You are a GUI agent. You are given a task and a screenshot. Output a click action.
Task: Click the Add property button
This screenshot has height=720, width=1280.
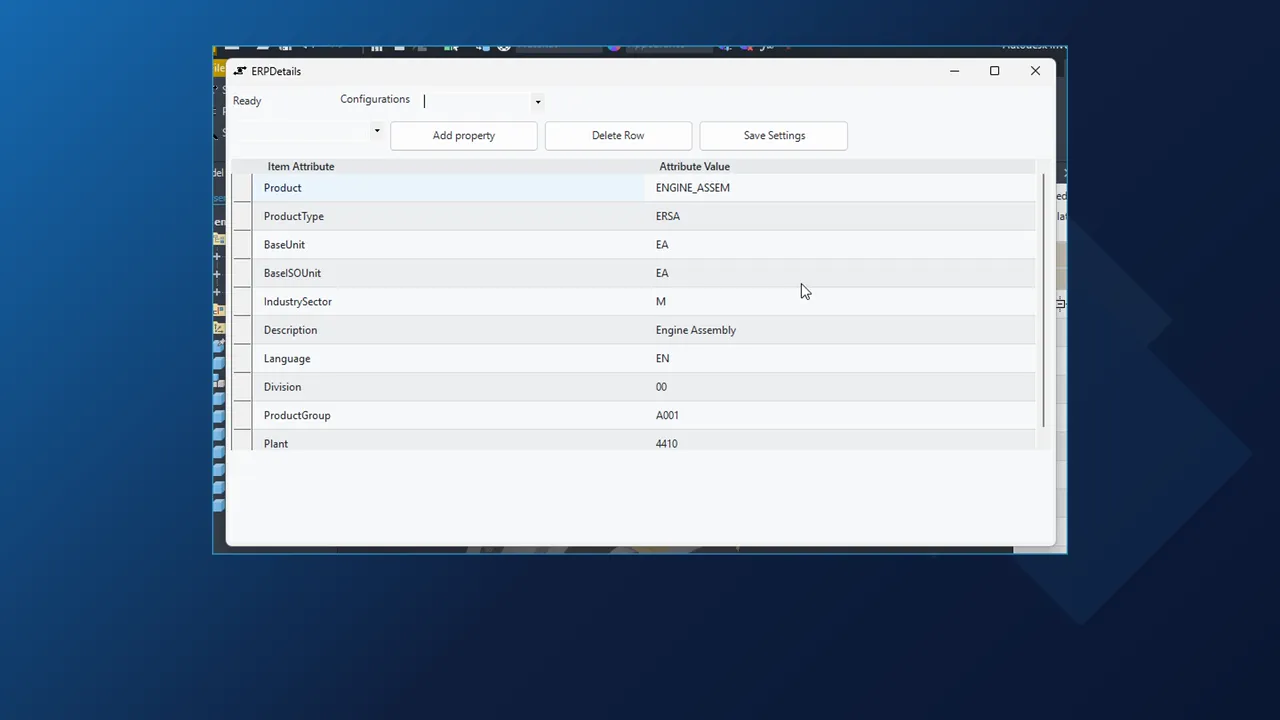click(464, 136)
